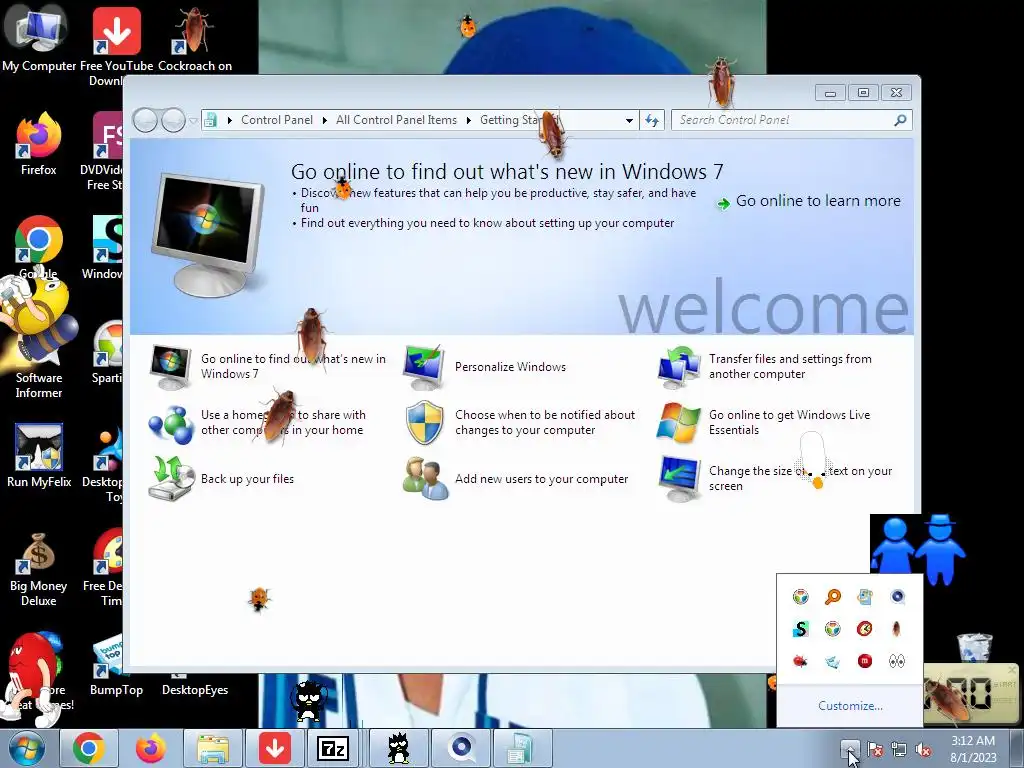The width and height of the screenshot is (1024, 768).
Task: Open the recent pages dropdown arrow
Action: click(193, 121)
